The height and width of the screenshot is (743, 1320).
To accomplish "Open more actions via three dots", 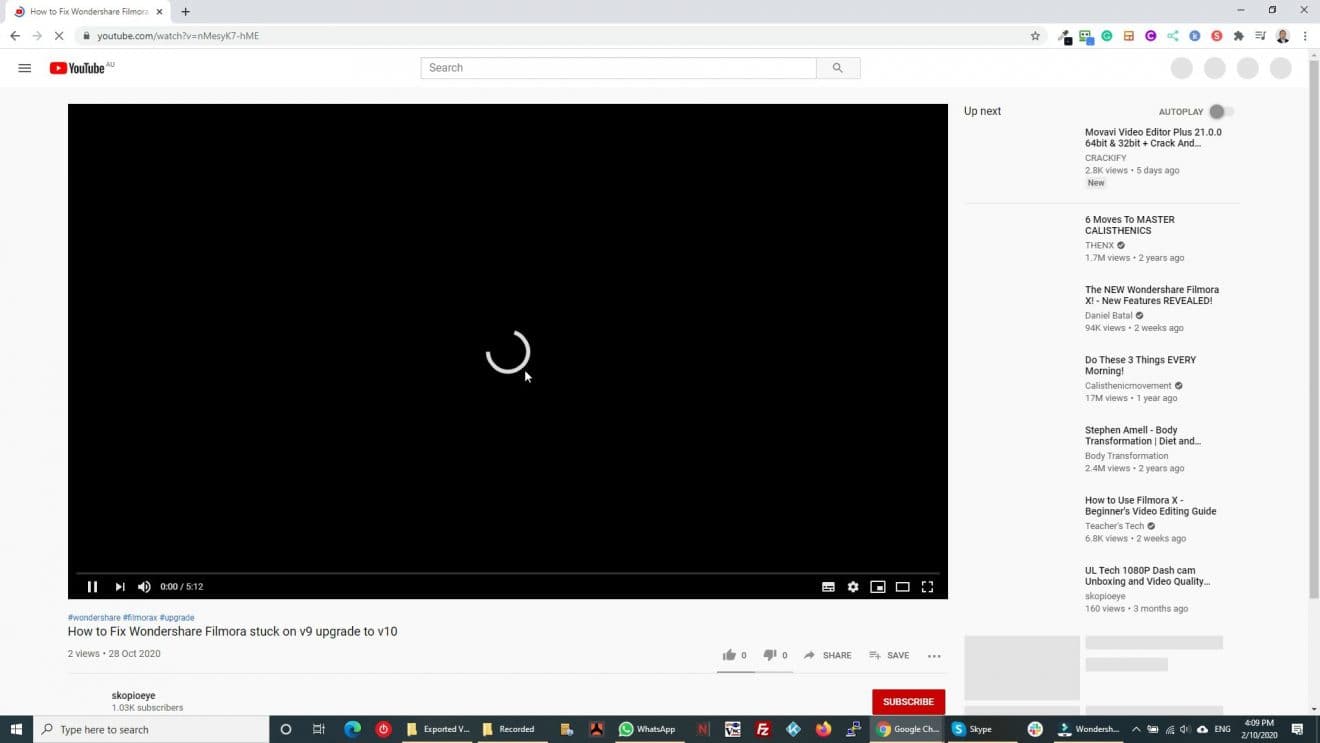I will point(934,655).
